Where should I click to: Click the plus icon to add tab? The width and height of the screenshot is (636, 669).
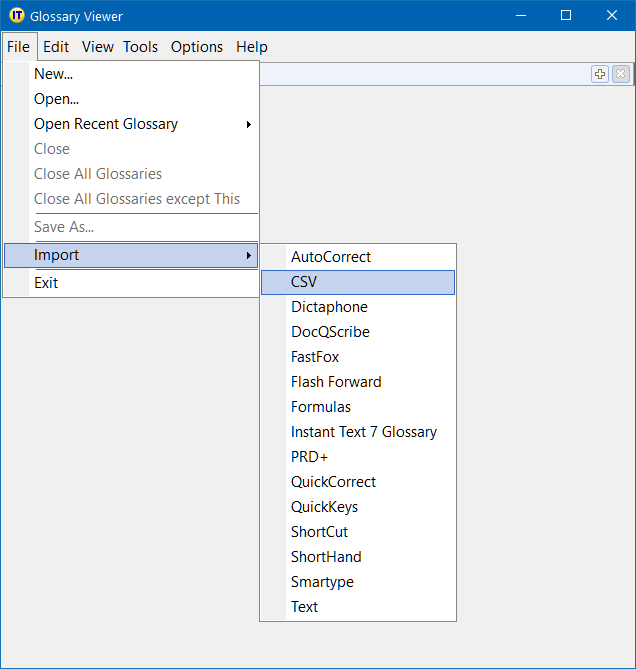600,74
